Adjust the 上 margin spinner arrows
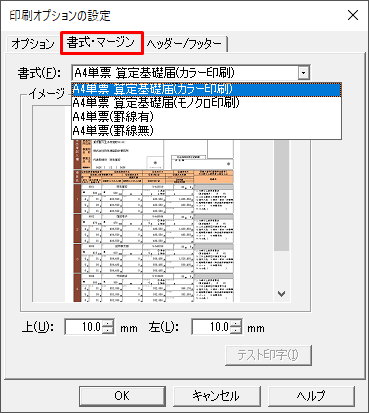 108,327
